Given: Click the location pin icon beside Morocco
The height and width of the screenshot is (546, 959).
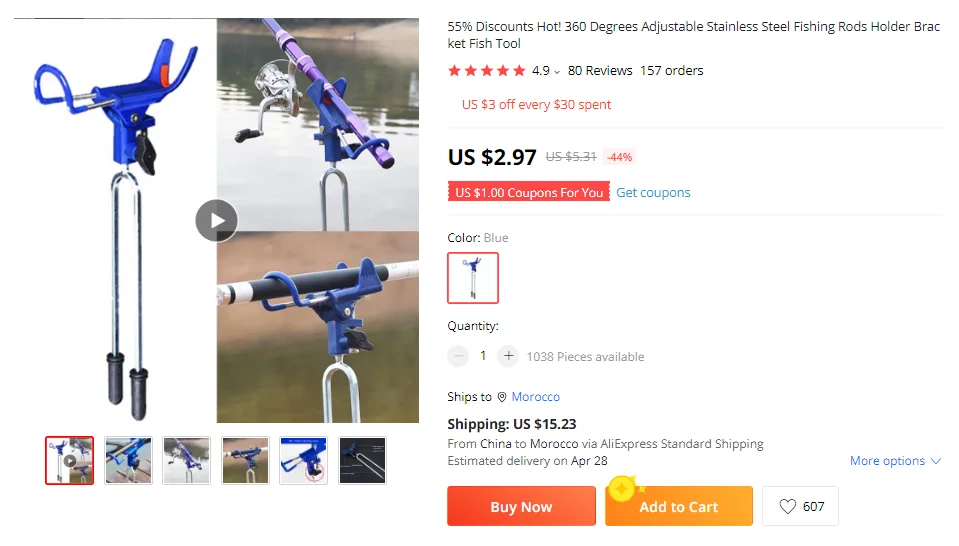Looking at the screenshot, I should 502,397.
